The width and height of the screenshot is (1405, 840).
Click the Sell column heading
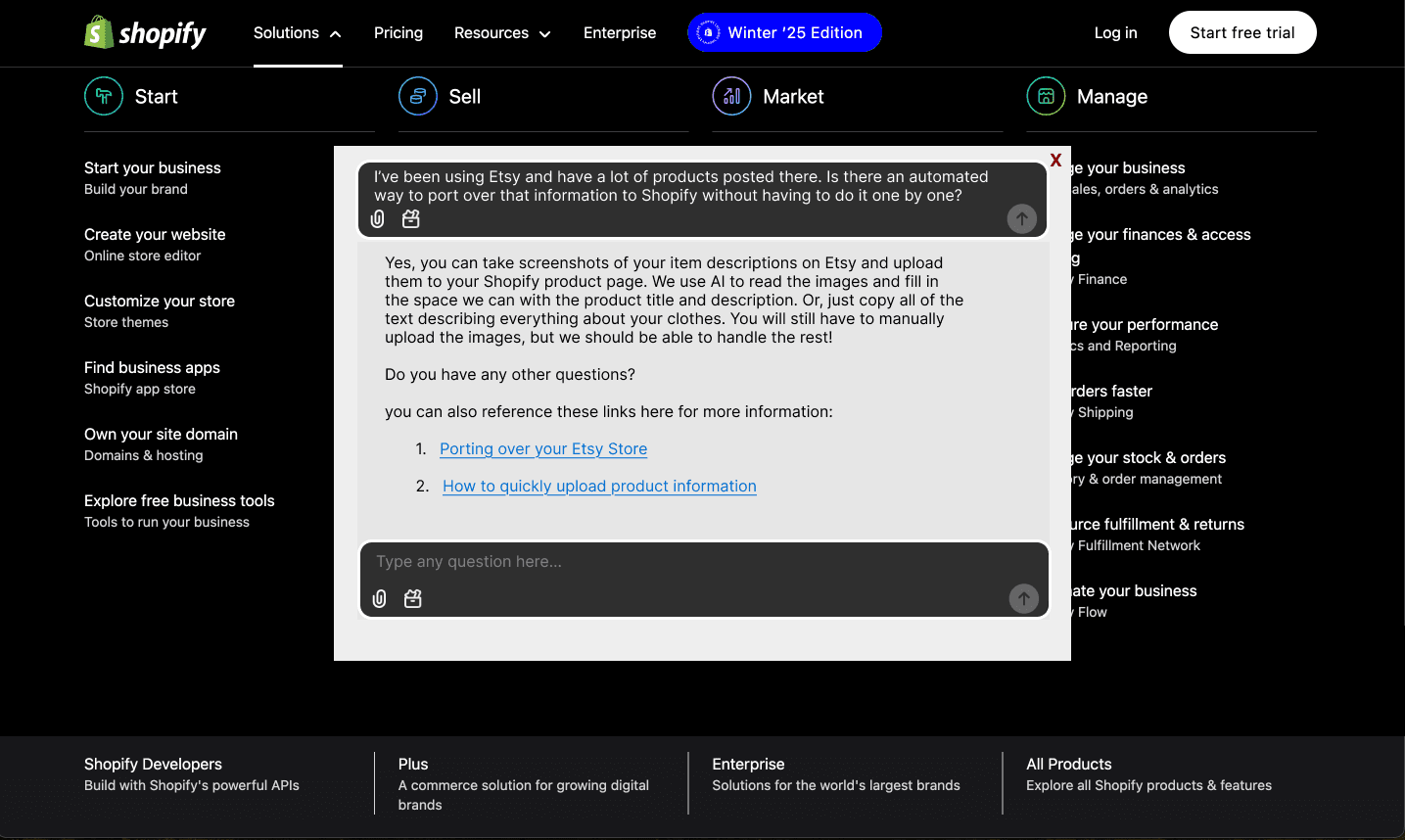point(465,96)
